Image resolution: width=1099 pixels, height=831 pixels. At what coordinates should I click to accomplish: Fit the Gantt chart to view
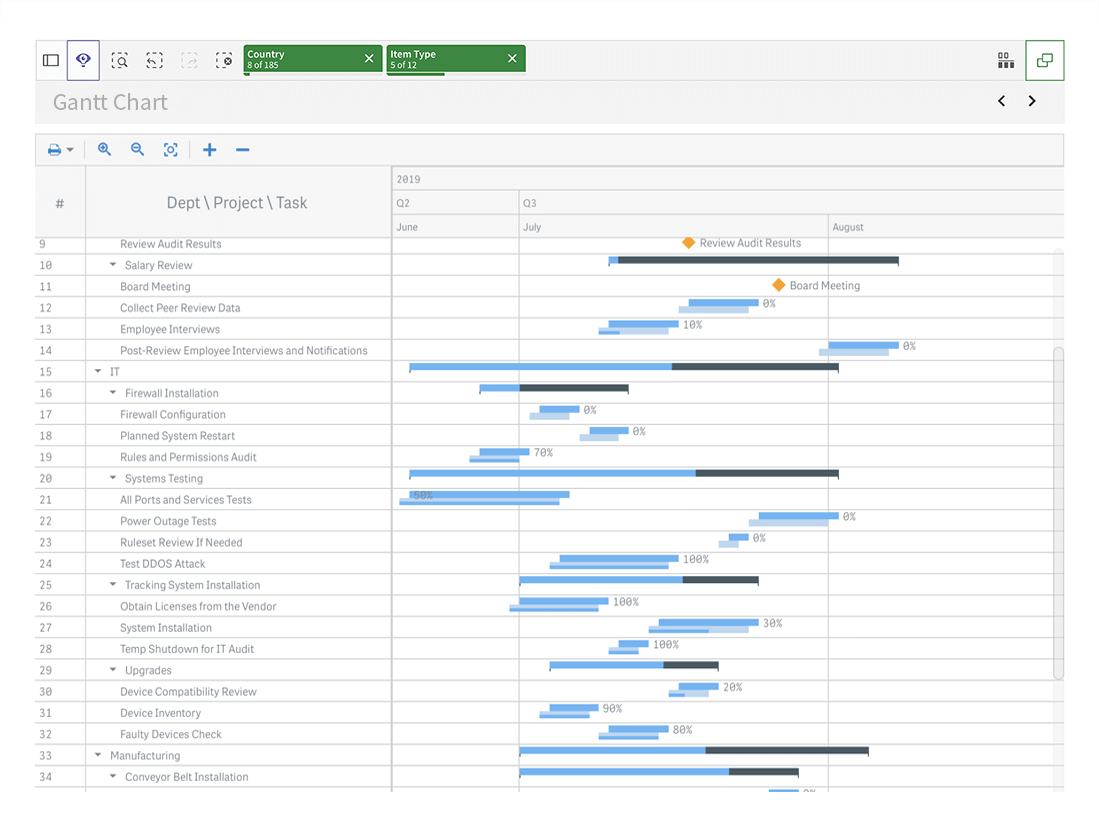tap(170, 149)
